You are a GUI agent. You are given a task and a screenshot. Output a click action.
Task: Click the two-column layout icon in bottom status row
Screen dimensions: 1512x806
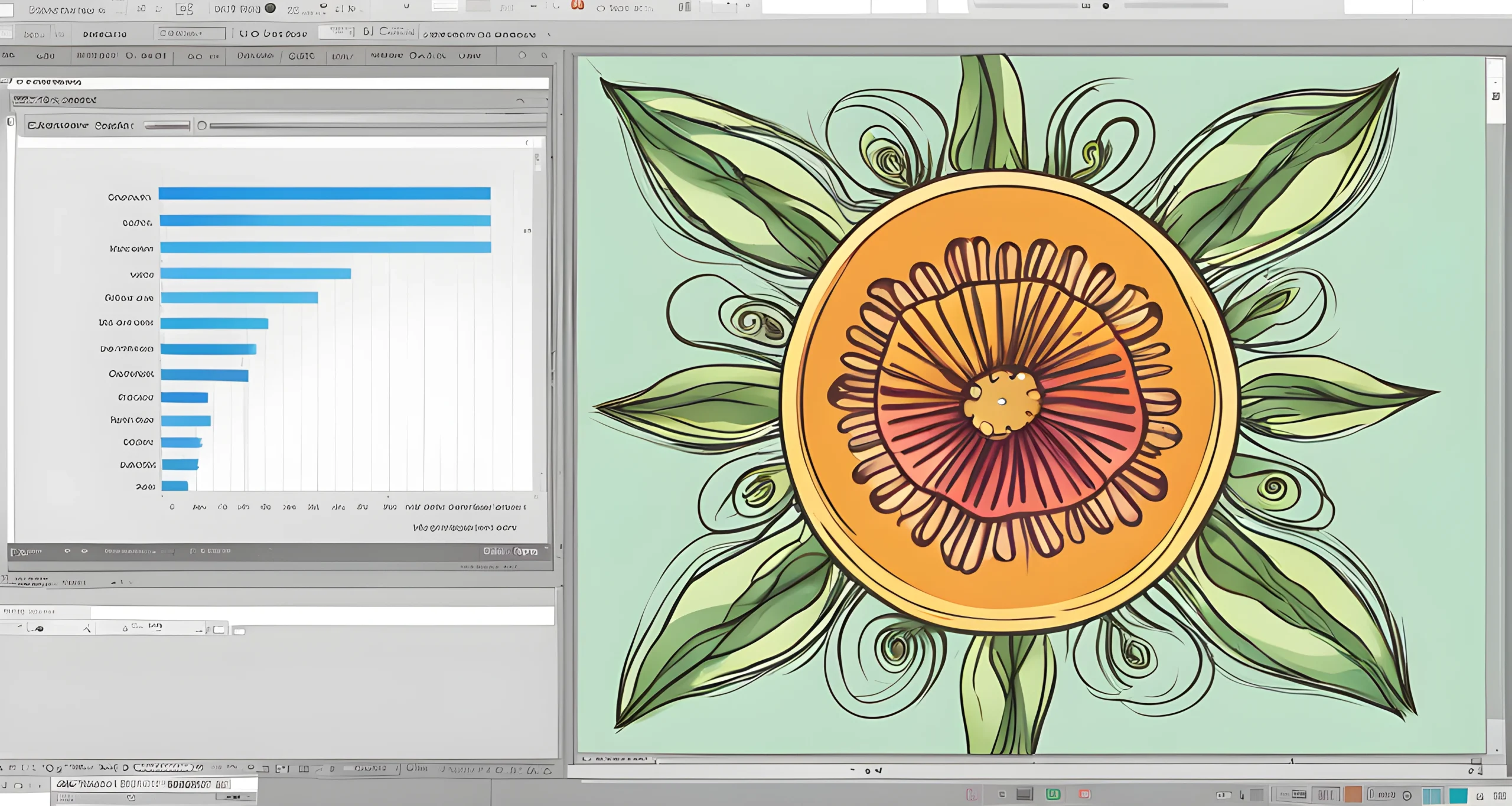point(304,769)
